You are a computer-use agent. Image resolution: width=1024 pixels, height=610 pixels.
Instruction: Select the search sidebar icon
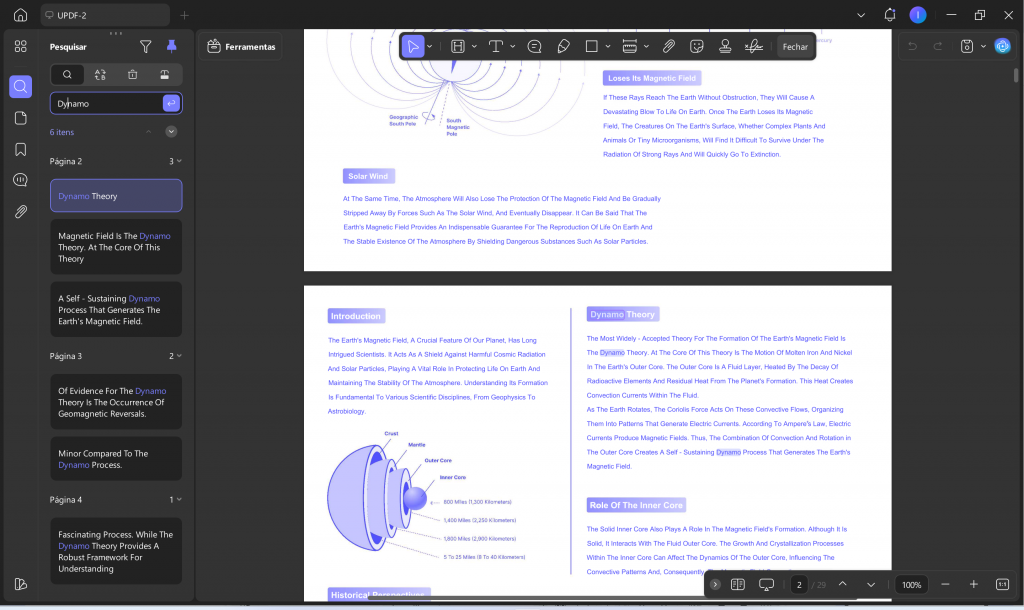point(21,86)
